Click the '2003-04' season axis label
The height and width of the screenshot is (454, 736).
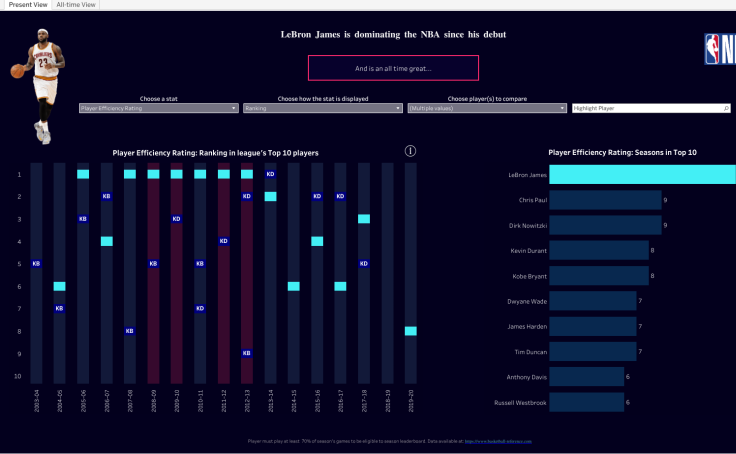[x=37, y=401]
